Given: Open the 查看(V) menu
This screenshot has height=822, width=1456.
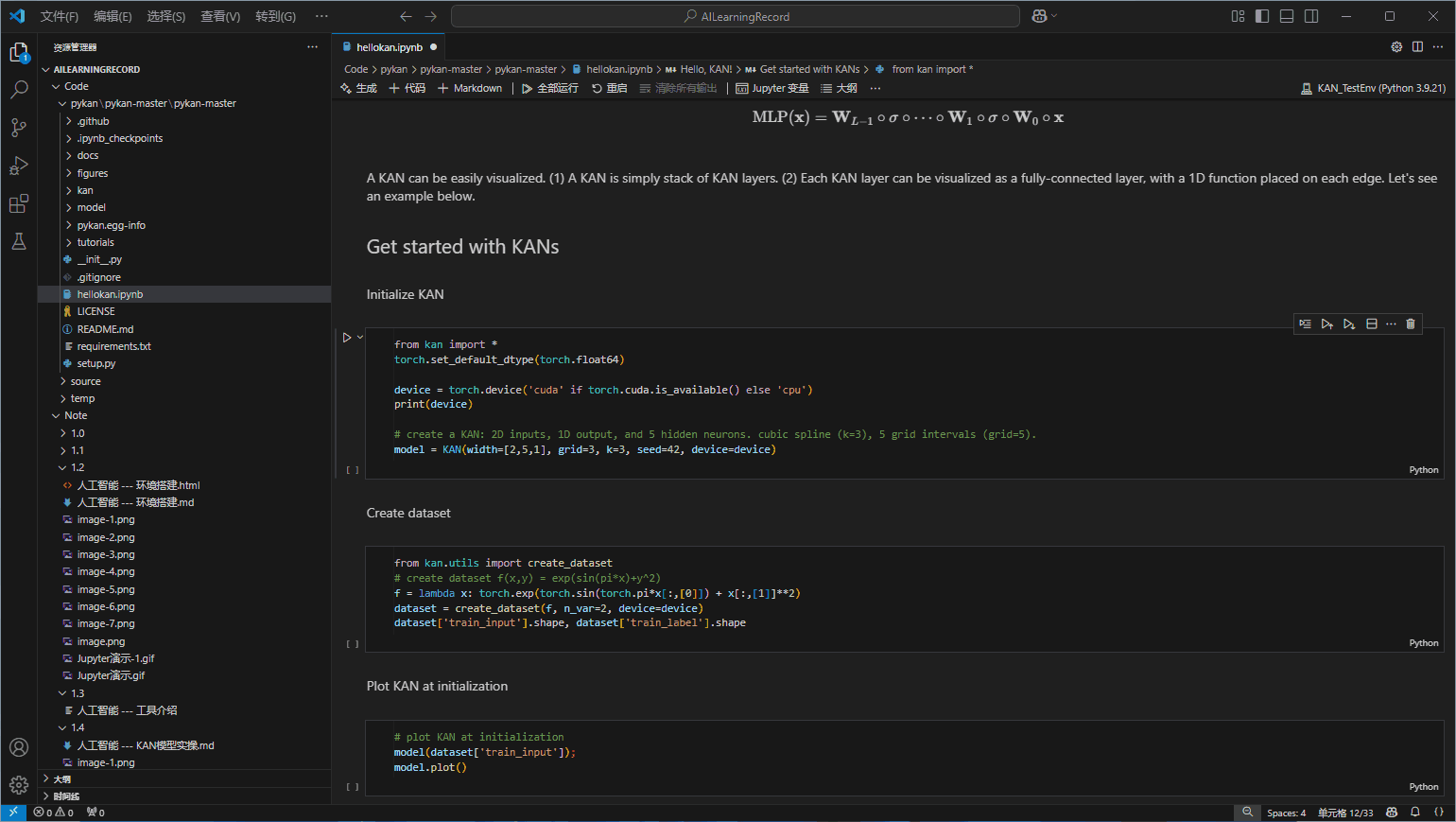Looking at the screenshot, I should point(220,16).
